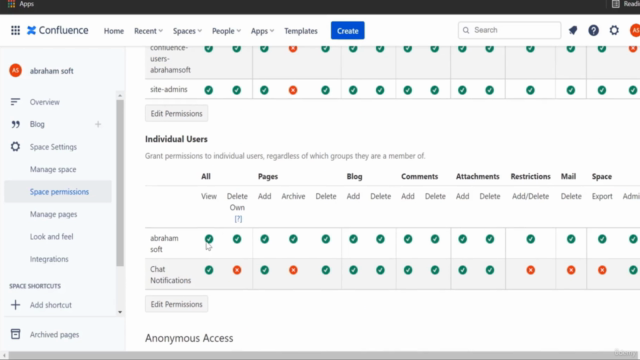Expand the Spaces dropdown menu

pos(187,31)
